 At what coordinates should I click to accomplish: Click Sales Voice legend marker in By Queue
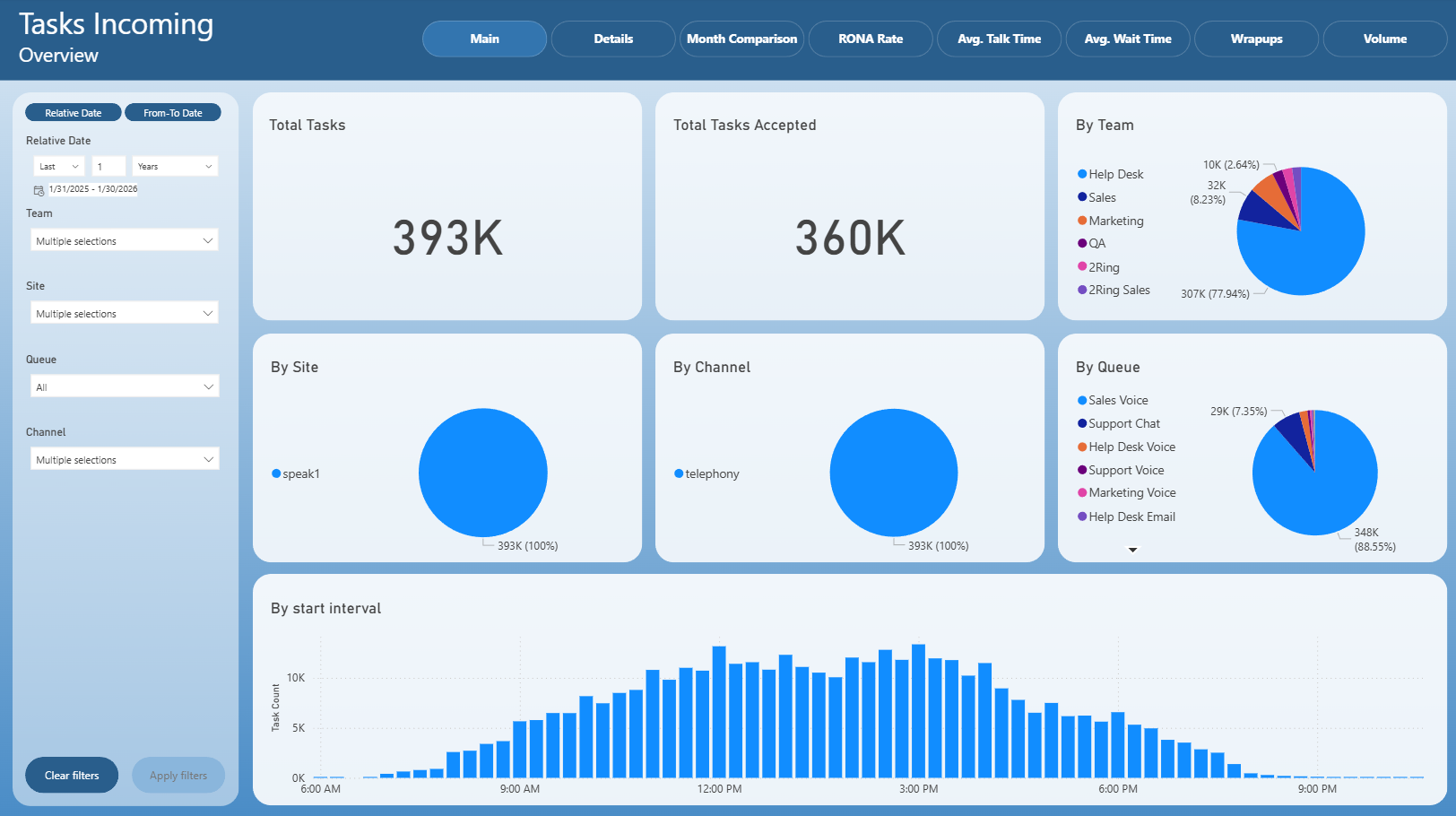pyautogui.click(x=1082, y=401)
